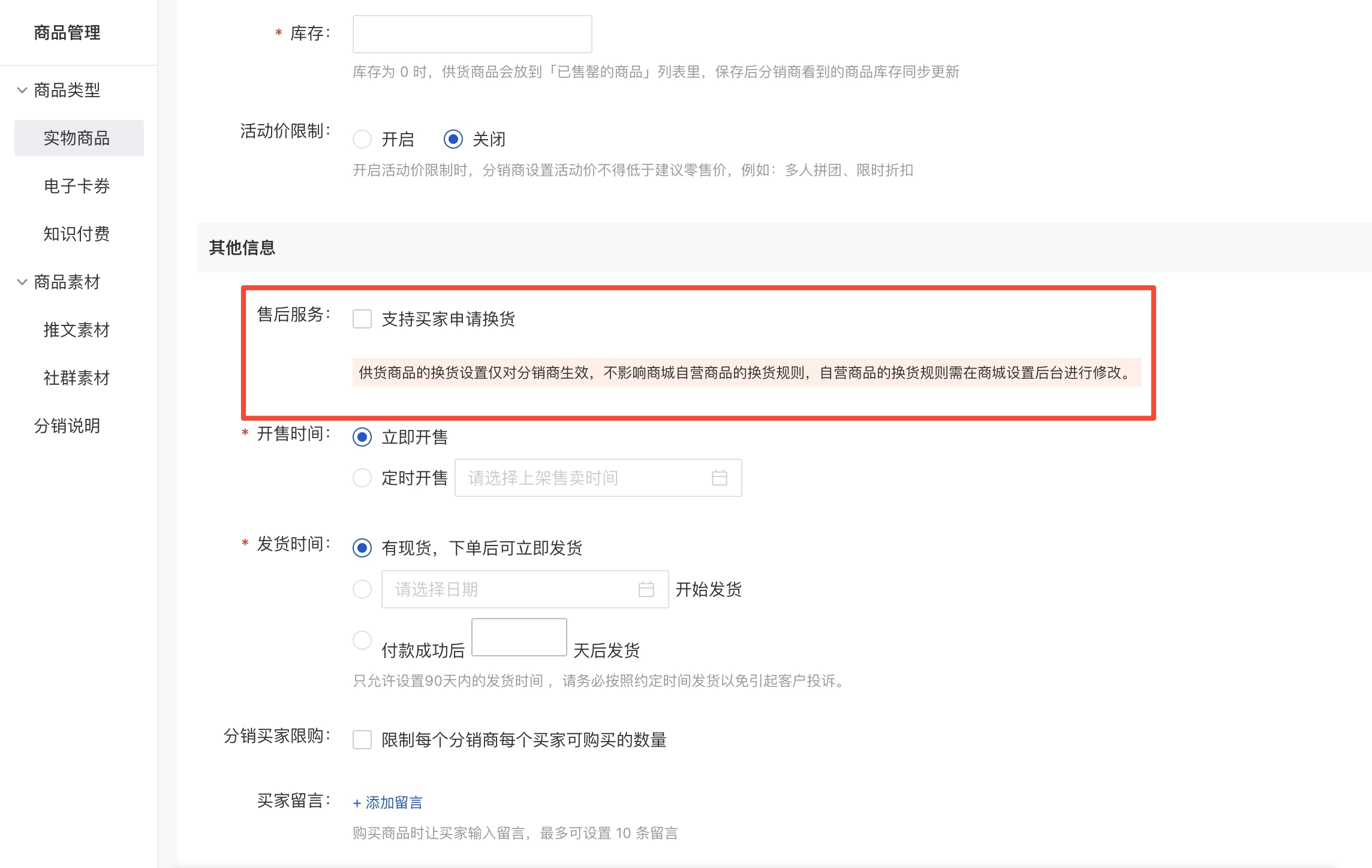Open the 请选择上架售卖时间 date picker
The image size is (1372, 868).
pos(598,478)
